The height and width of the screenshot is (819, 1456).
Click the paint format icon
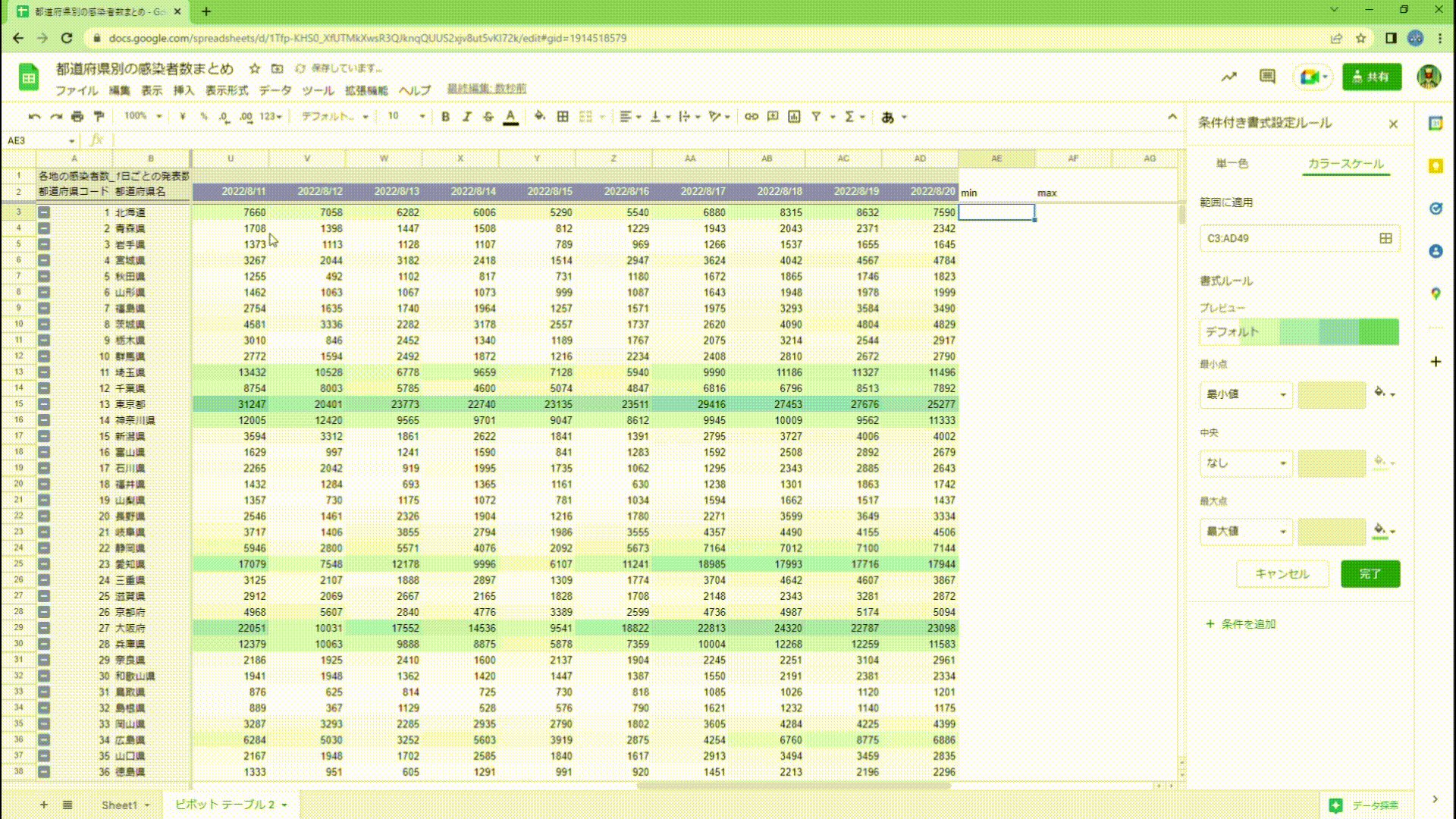tap(99, 117)
